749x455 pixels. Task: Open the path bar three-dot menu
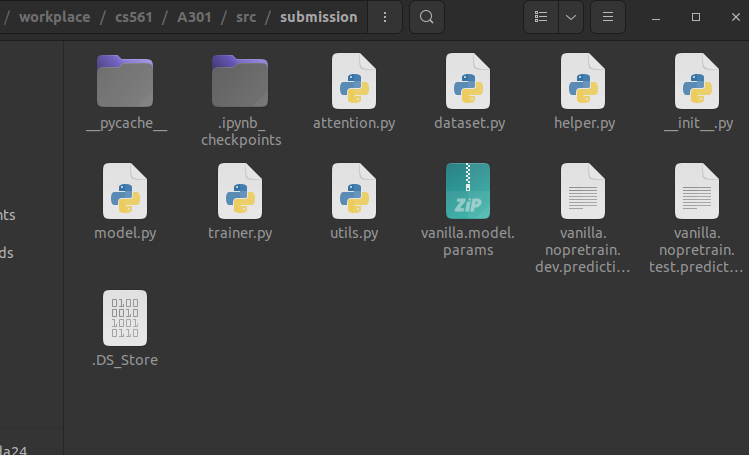coord(385,17)
